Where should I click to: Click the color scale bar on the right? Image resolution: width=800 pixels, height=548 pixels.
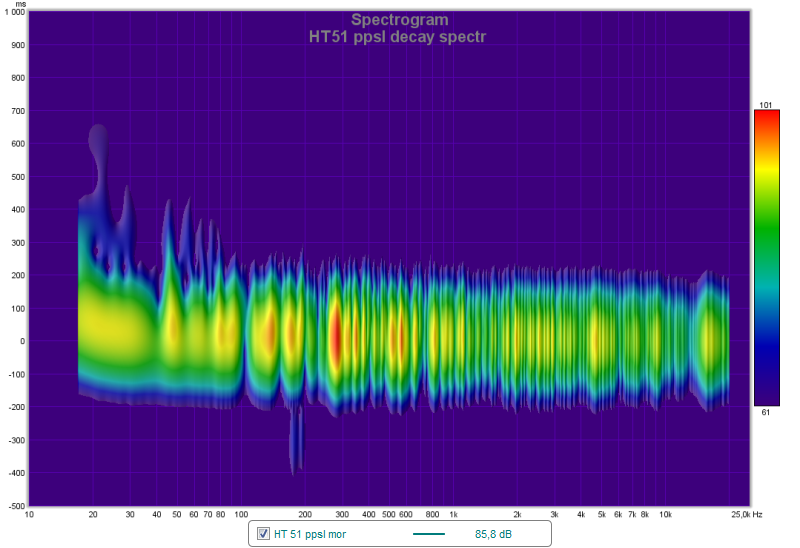[767, 258]
